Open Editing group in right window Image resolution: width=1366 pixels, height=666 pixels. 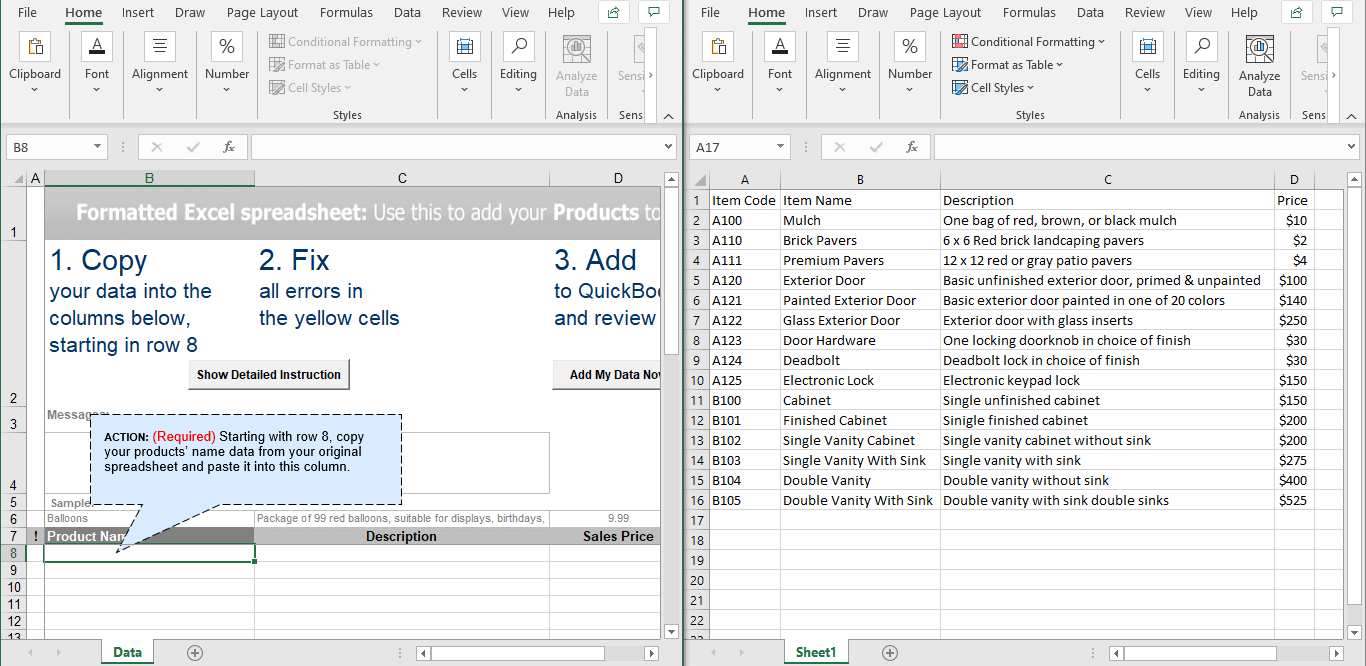click(1201, 64)
